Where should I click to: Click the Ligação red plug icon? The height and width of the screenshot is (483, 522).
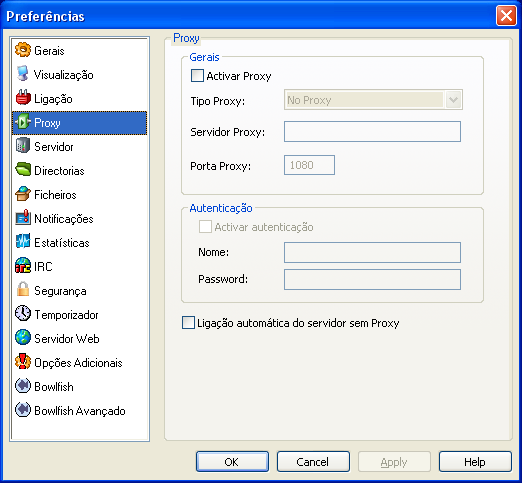tap(23, 98)
